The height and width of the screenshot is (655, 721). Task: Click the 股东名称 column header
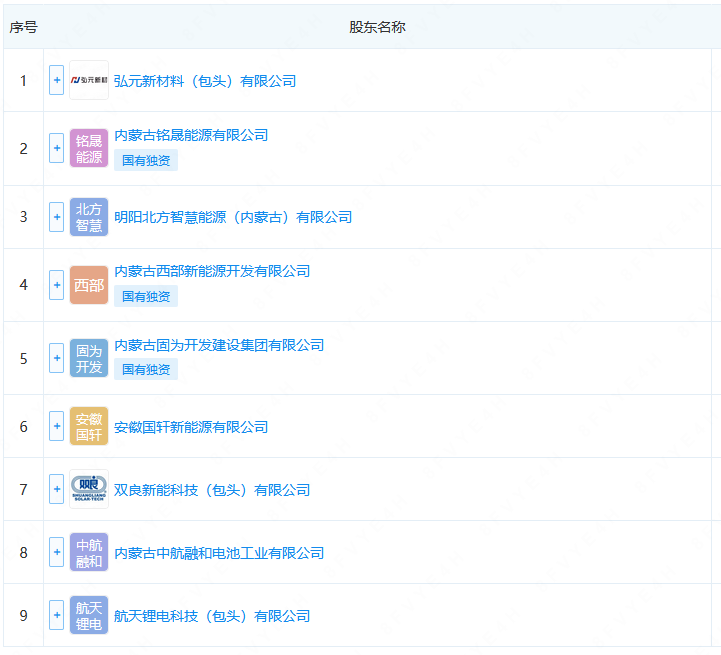point(377,27)
